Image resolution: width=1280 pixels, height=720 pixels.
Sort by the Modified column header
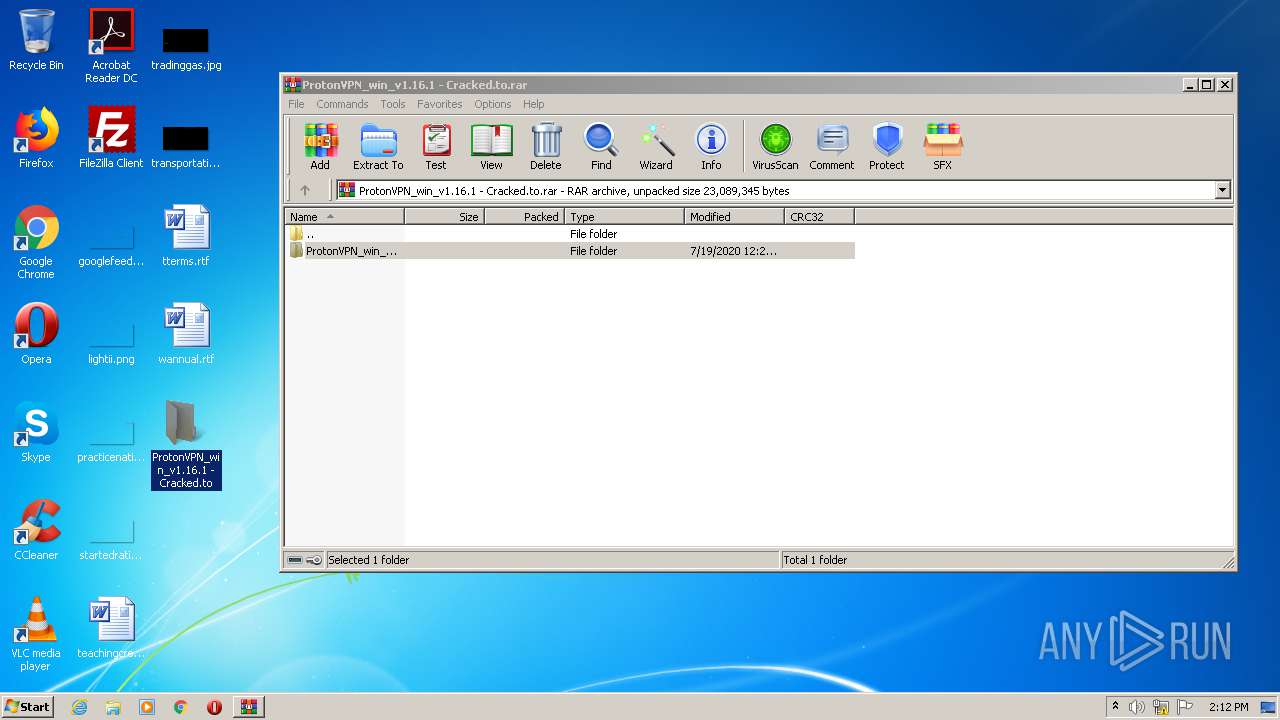pyautogui.click(x=735, y=216)
